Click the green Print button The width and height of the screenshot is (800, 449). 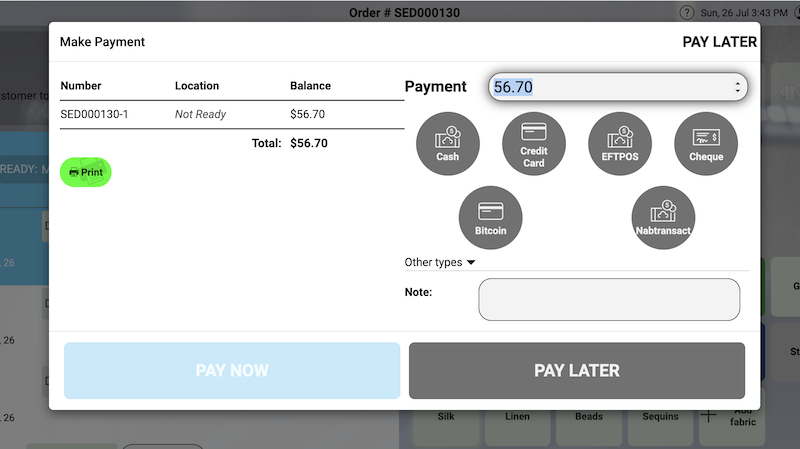tap(86, 172)
